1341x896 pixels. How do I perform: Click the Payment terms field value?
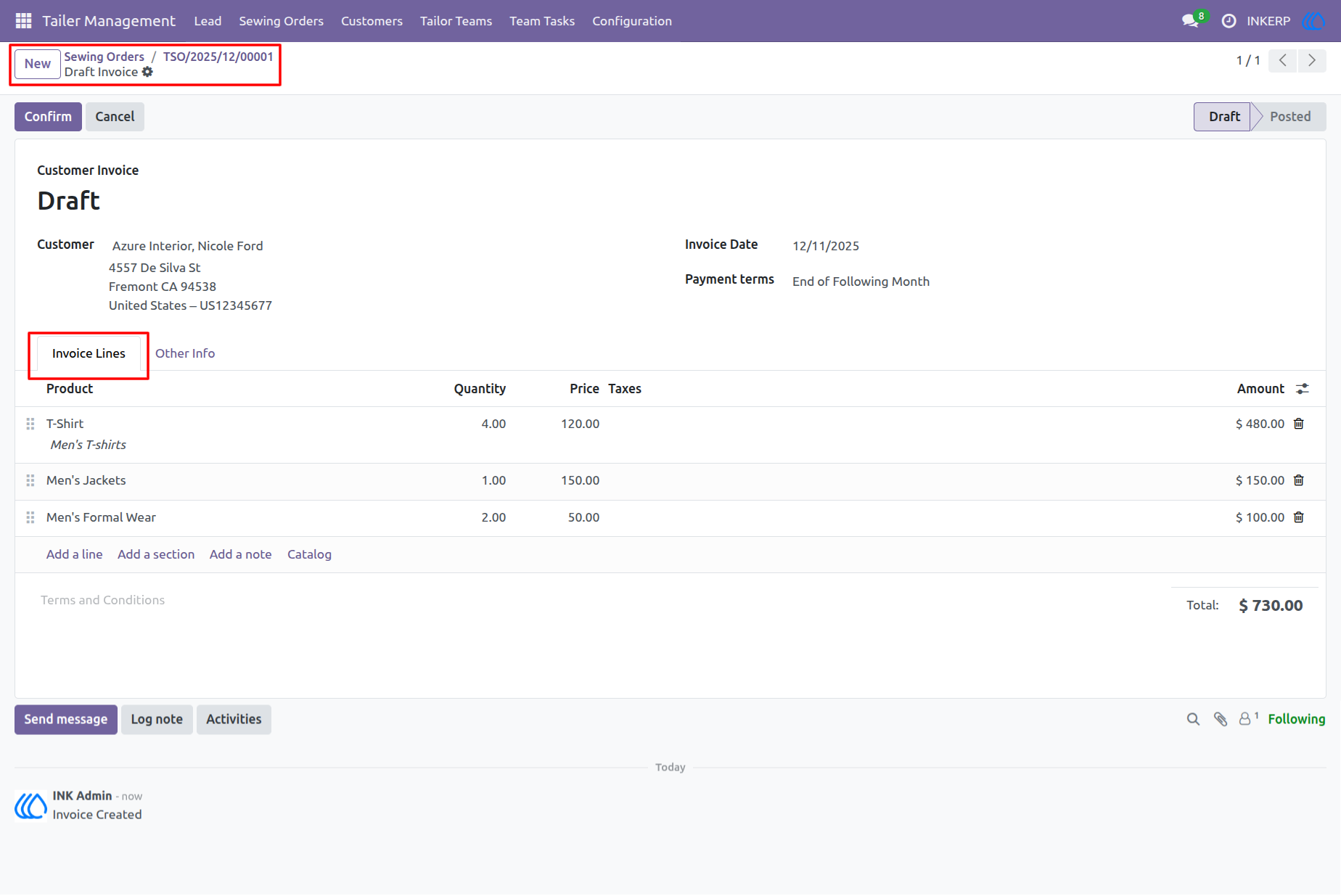pos(861,281)
